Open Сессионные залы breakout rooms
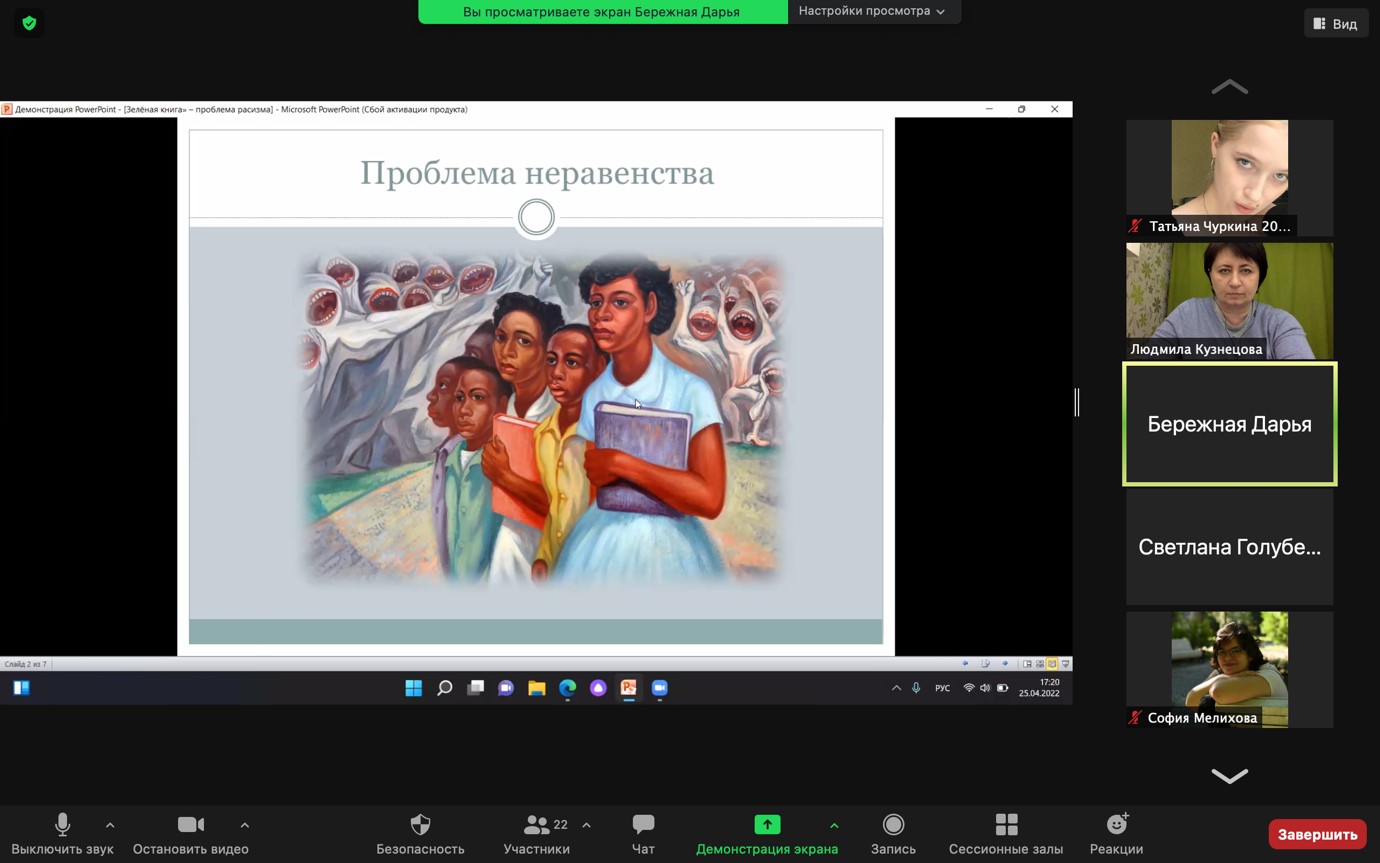The width and height of the screenshot is (1380, 863). click(1006, 834)
